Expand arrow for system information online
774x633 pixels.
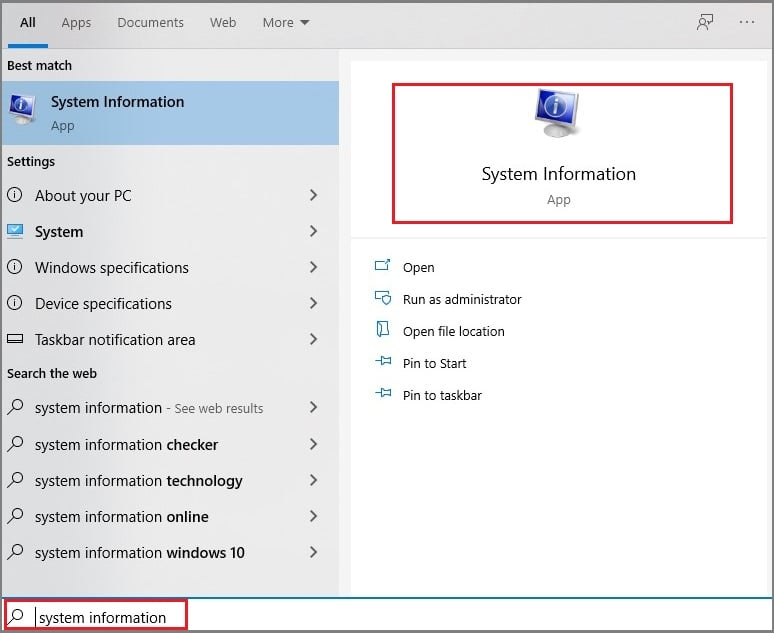click(x=313, y=516)
